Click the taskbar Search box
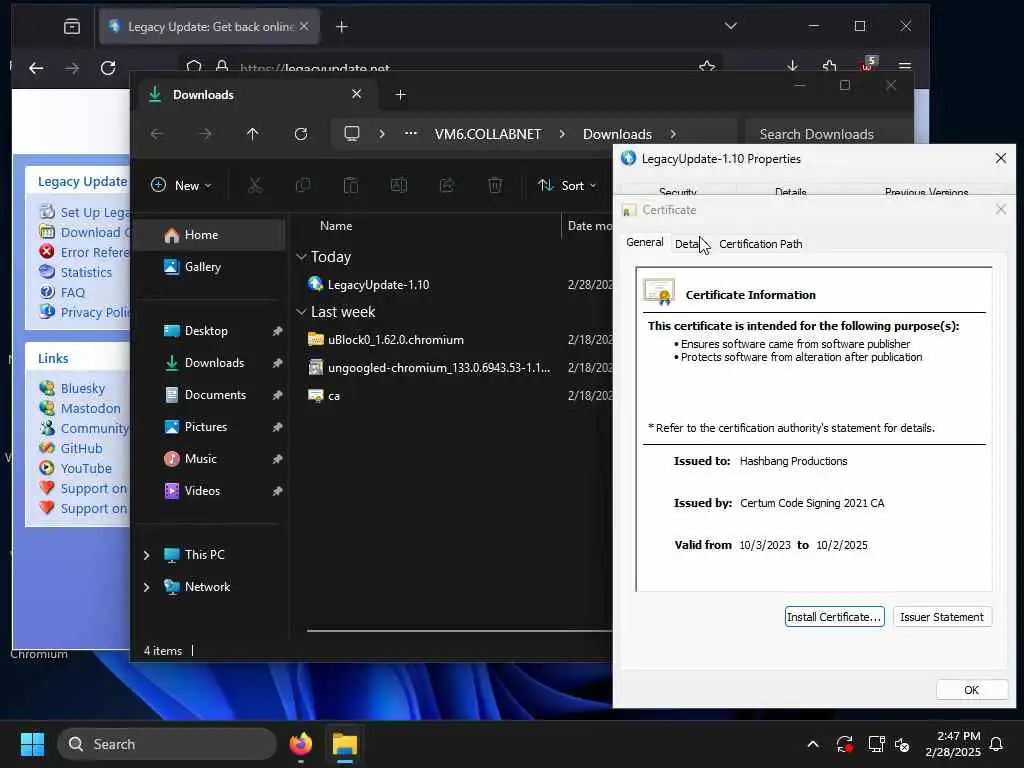Screen dimensions: 1024x768 (167, 744)
